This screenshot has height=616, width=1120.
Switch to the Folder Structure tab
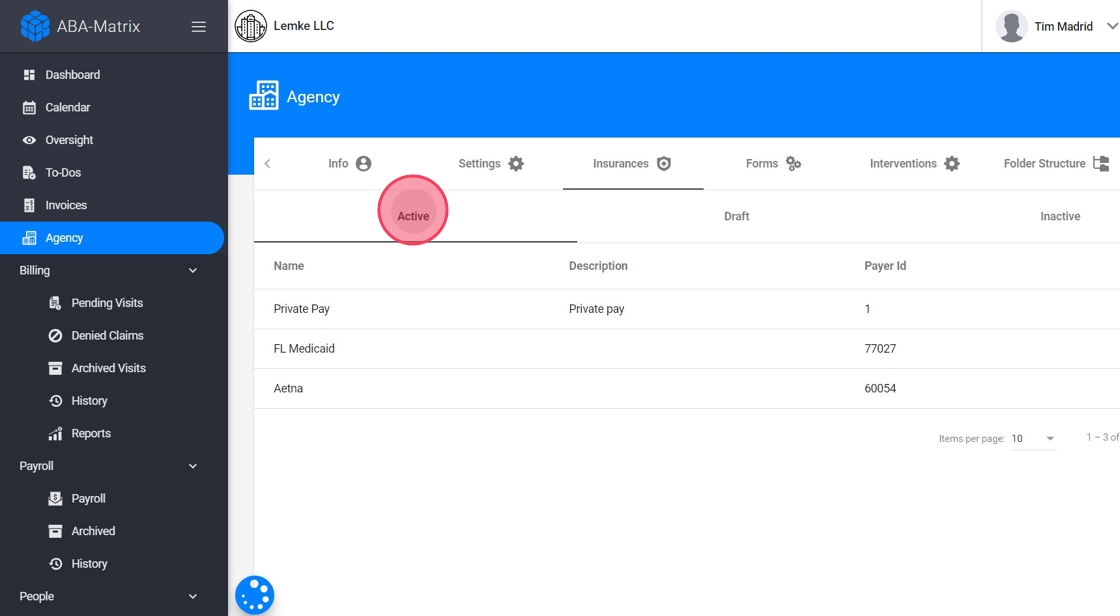click(1056, 164)
